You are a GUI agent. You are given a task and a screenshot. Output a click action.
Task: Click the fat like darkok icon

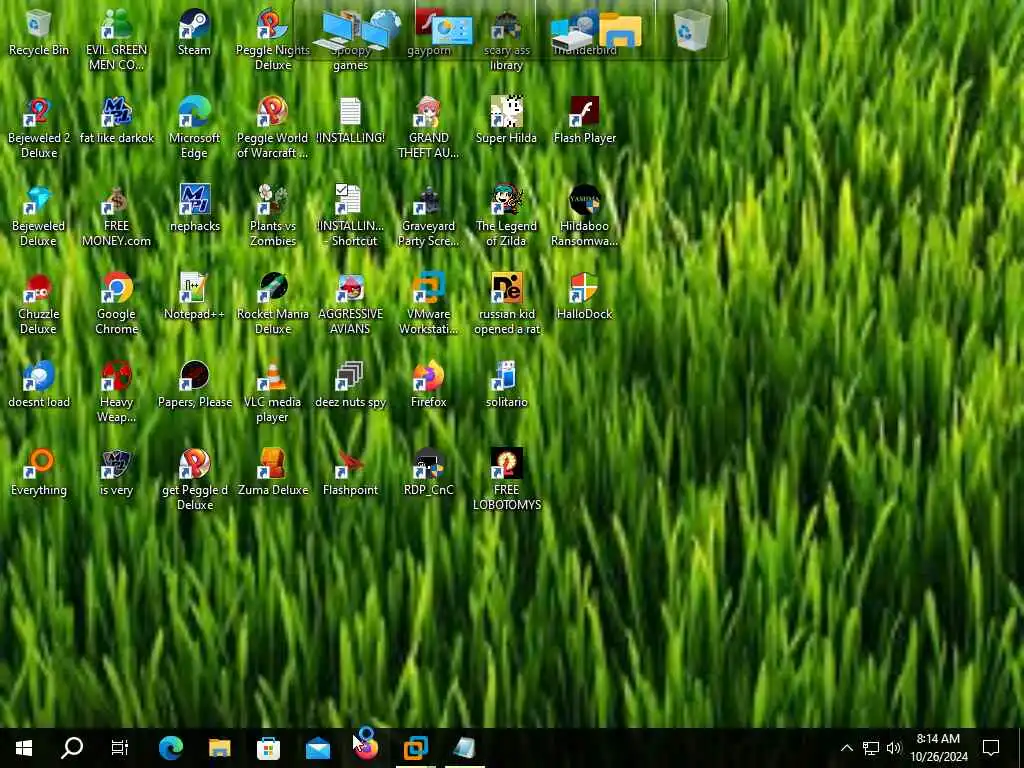click(116, 121)
